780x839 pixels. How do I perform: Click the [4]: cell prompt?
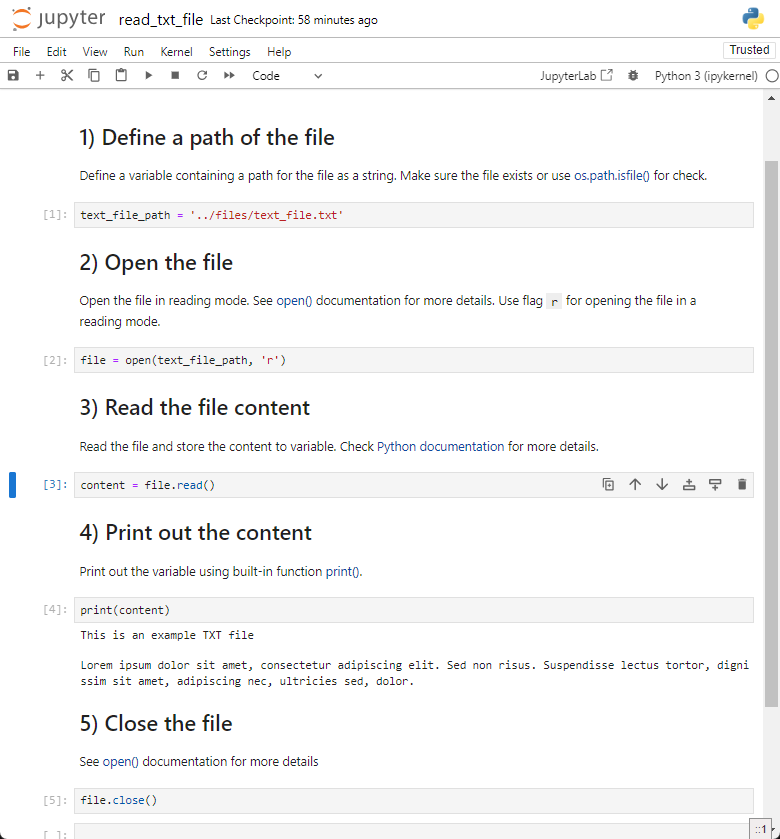[55, 609]
